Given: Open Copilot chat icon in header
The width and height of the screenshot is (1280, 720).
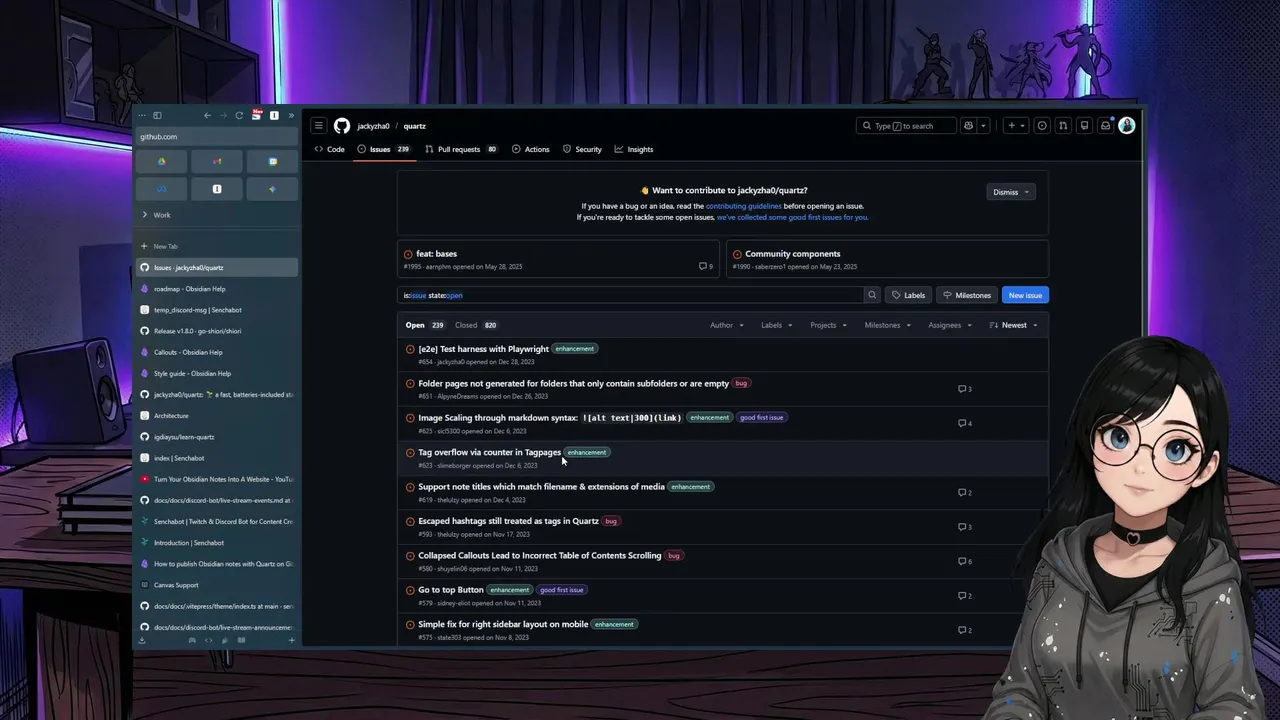Looking at the screenshot, I should (968, 126).
